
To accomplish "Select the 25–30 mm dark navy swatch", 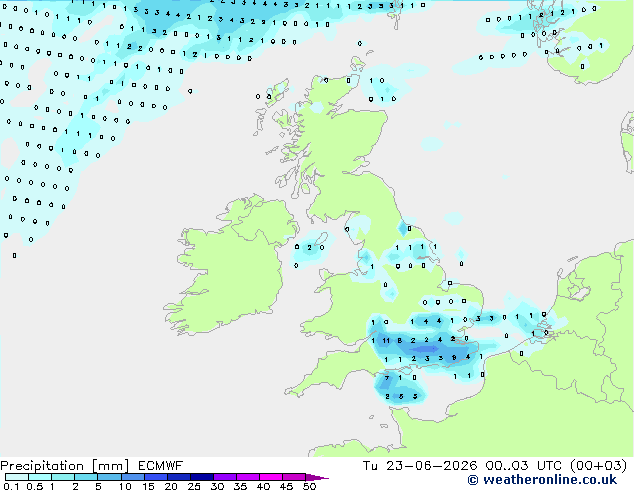I will tap(201, 477).
